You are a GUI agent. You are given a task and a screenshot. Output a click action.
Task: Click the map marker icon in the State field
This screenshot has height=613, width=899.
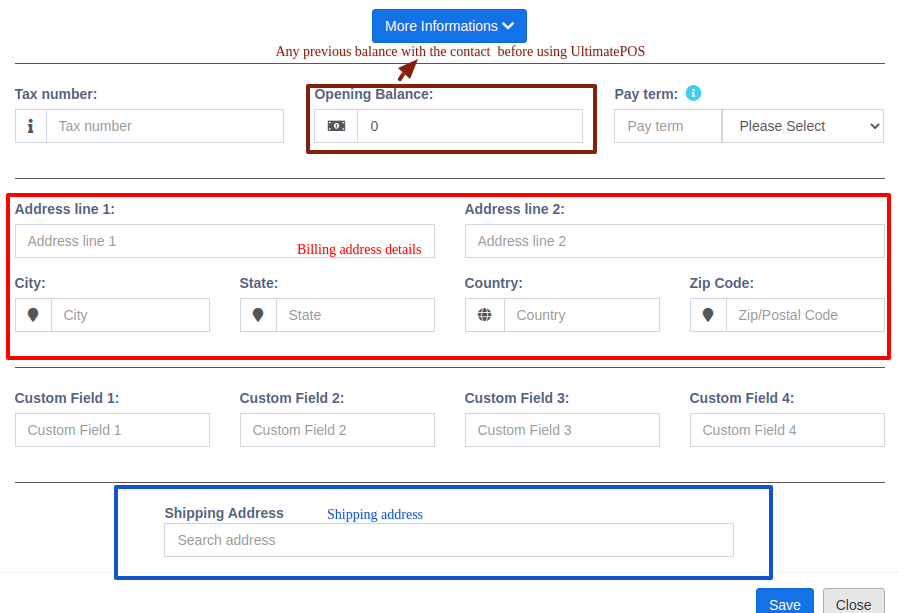[258, 314]
